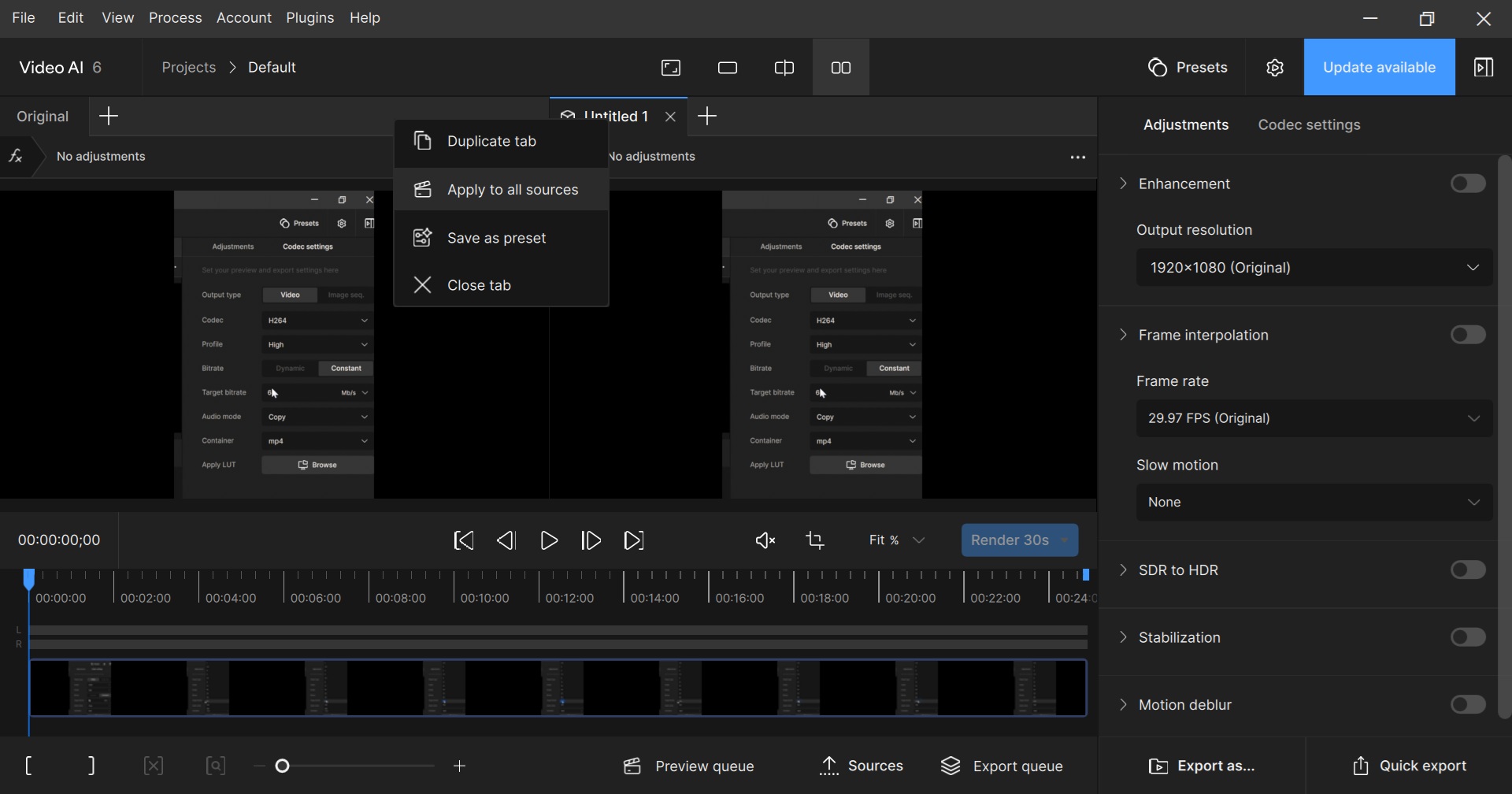Turn on Frame interpolation

[x=1468, y=335]
